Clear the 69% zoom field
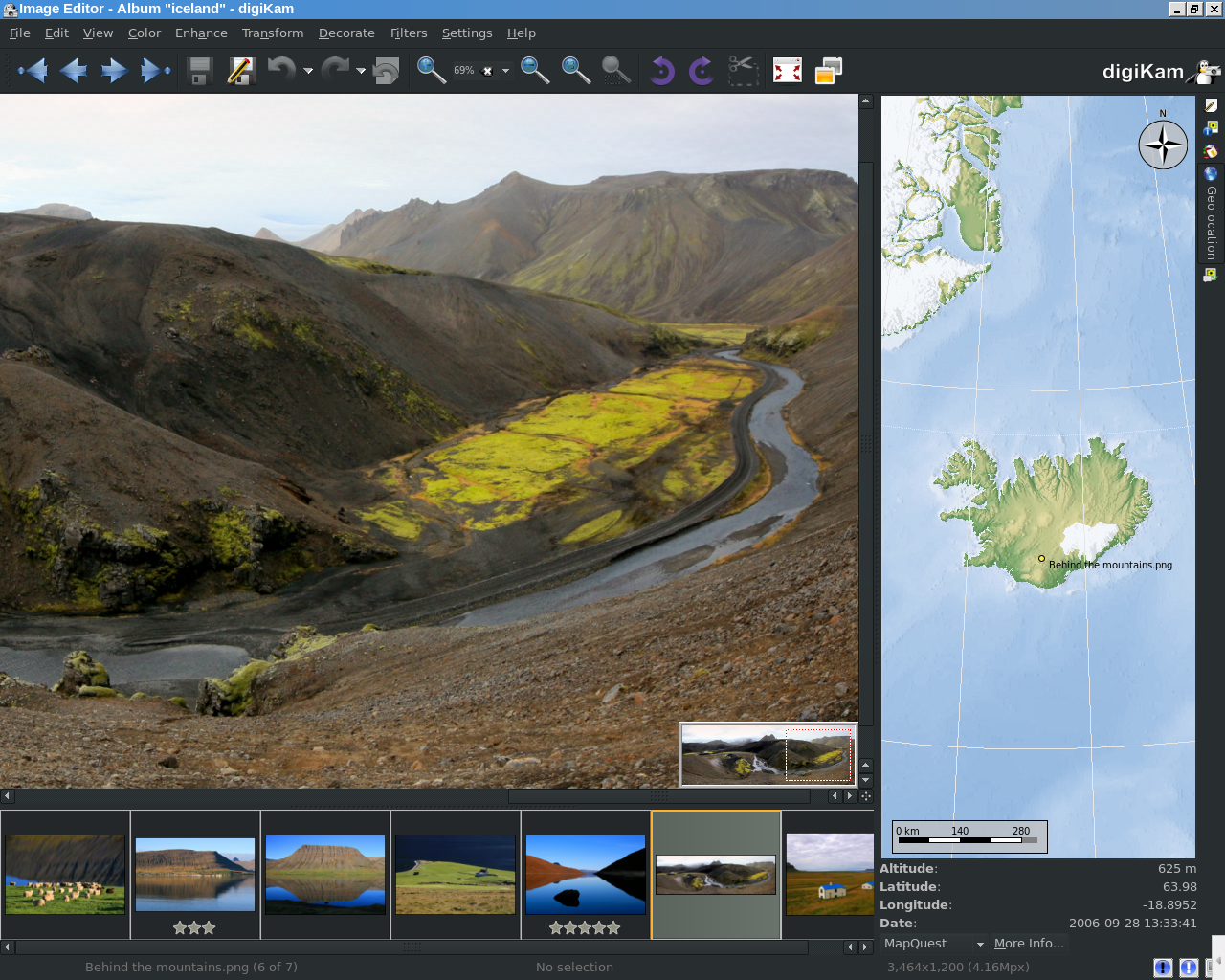The width and height of the screenshot is (1225, 980). click(x=487, y=71)
